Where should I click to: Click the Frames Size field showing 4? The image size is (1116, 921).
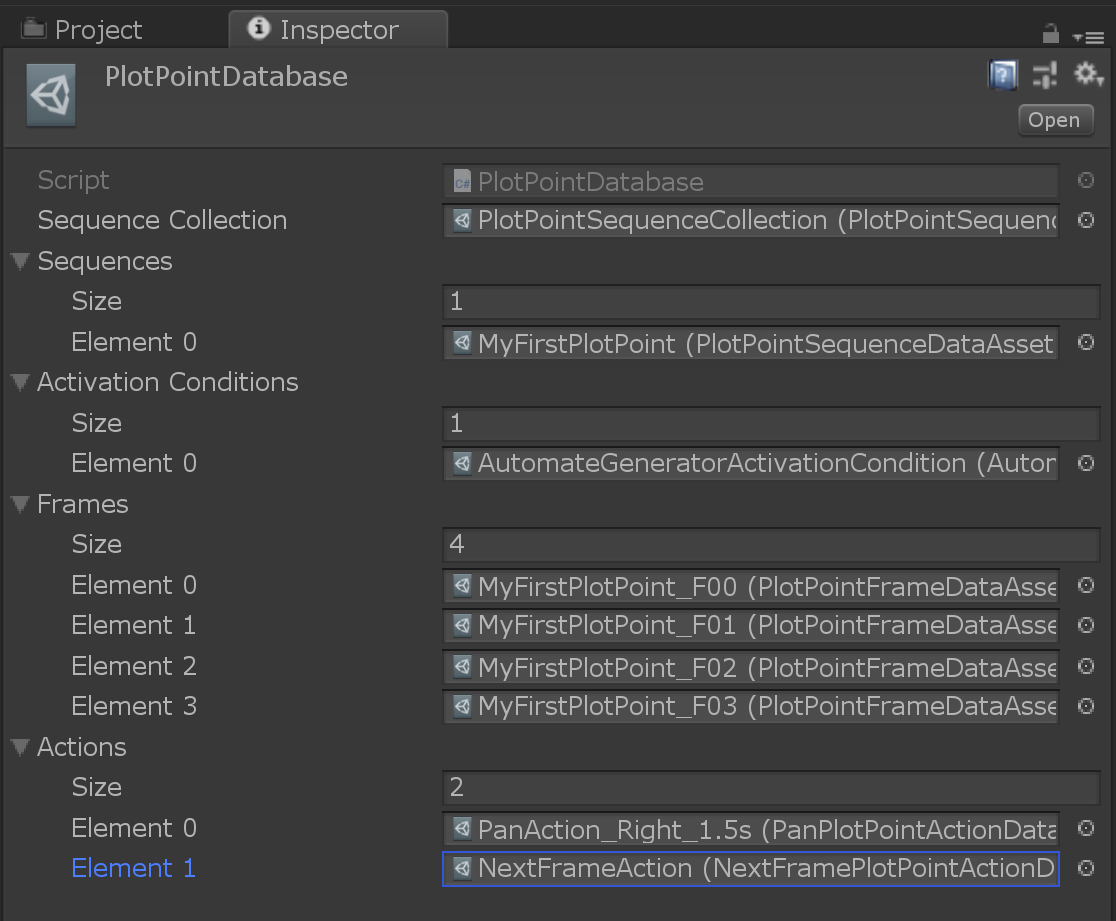pyautogui.click(x=770, y=544)
